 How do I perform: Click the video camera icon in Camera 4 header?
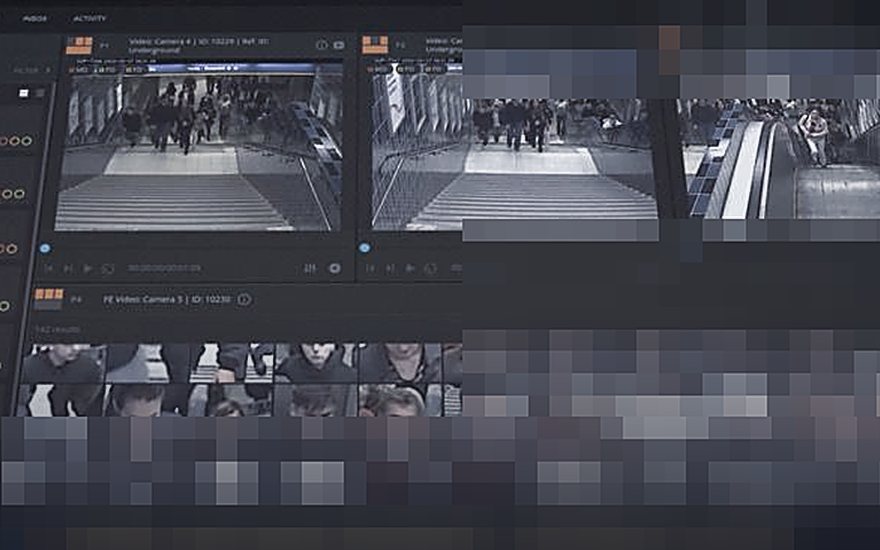[x=339, y=45]
